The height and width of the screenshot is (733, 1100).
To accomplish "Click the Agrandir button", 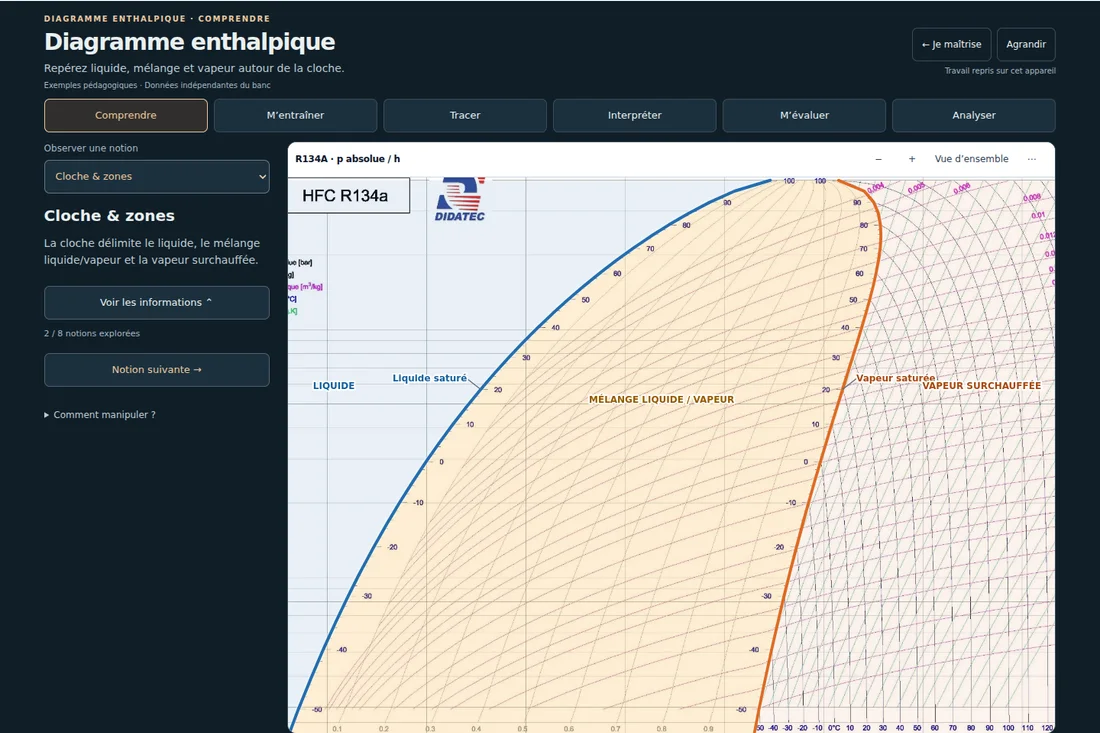I will 1026,44.
